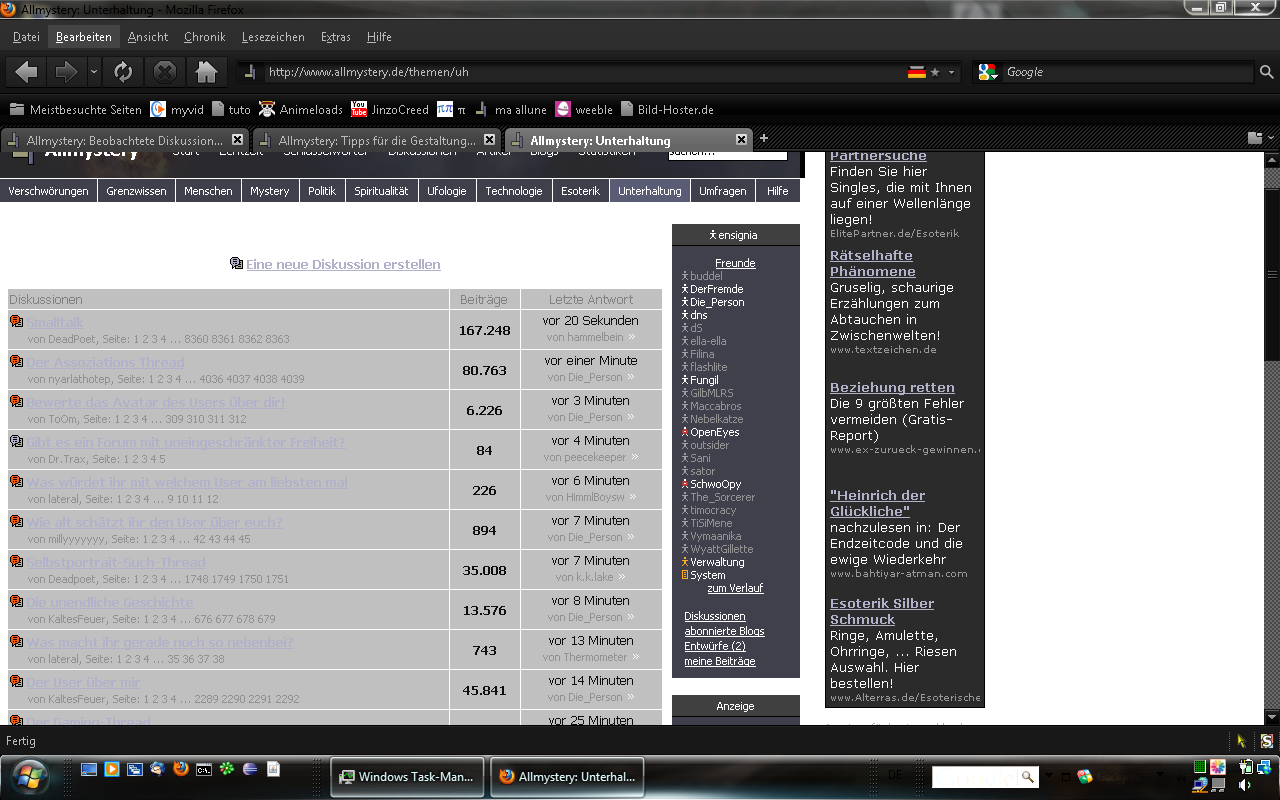Bookmark this page with the star
This screenshot has width=1280, height=800.
tap(935, 72)
